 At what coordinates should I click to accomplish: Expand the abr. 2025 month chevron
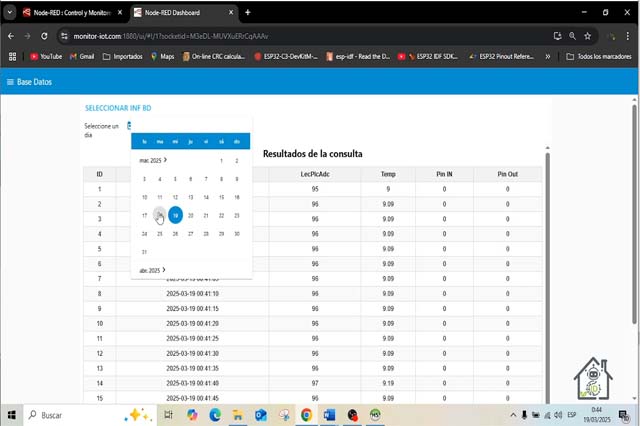(163, 270)
